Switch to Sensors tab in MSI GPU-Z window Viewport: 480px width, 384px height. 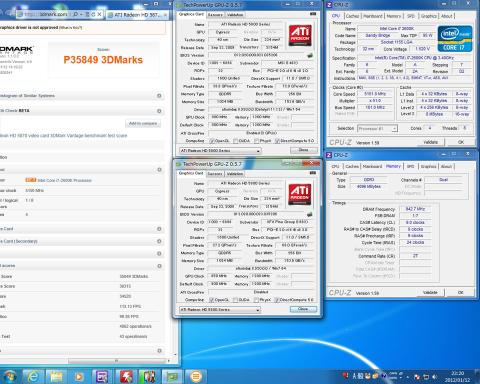(x=215, y=15)
